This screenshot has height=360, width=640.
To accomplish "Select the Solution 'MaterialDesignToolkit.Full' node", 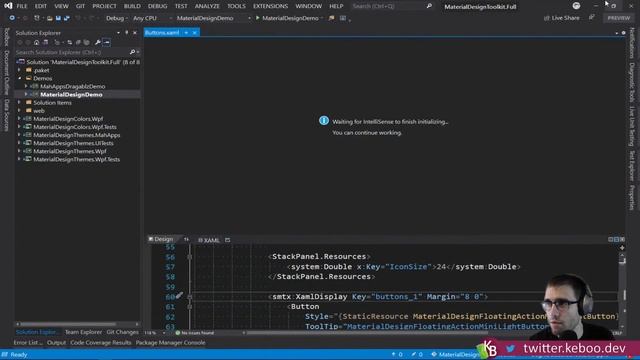I will pos(79,62).
